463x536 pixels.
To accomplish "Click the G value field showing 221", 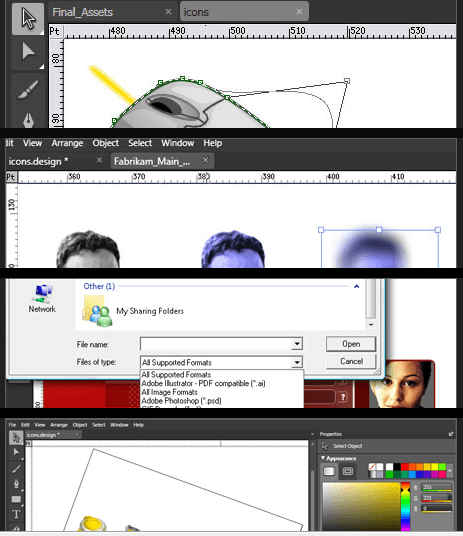I will coord(436,498).
